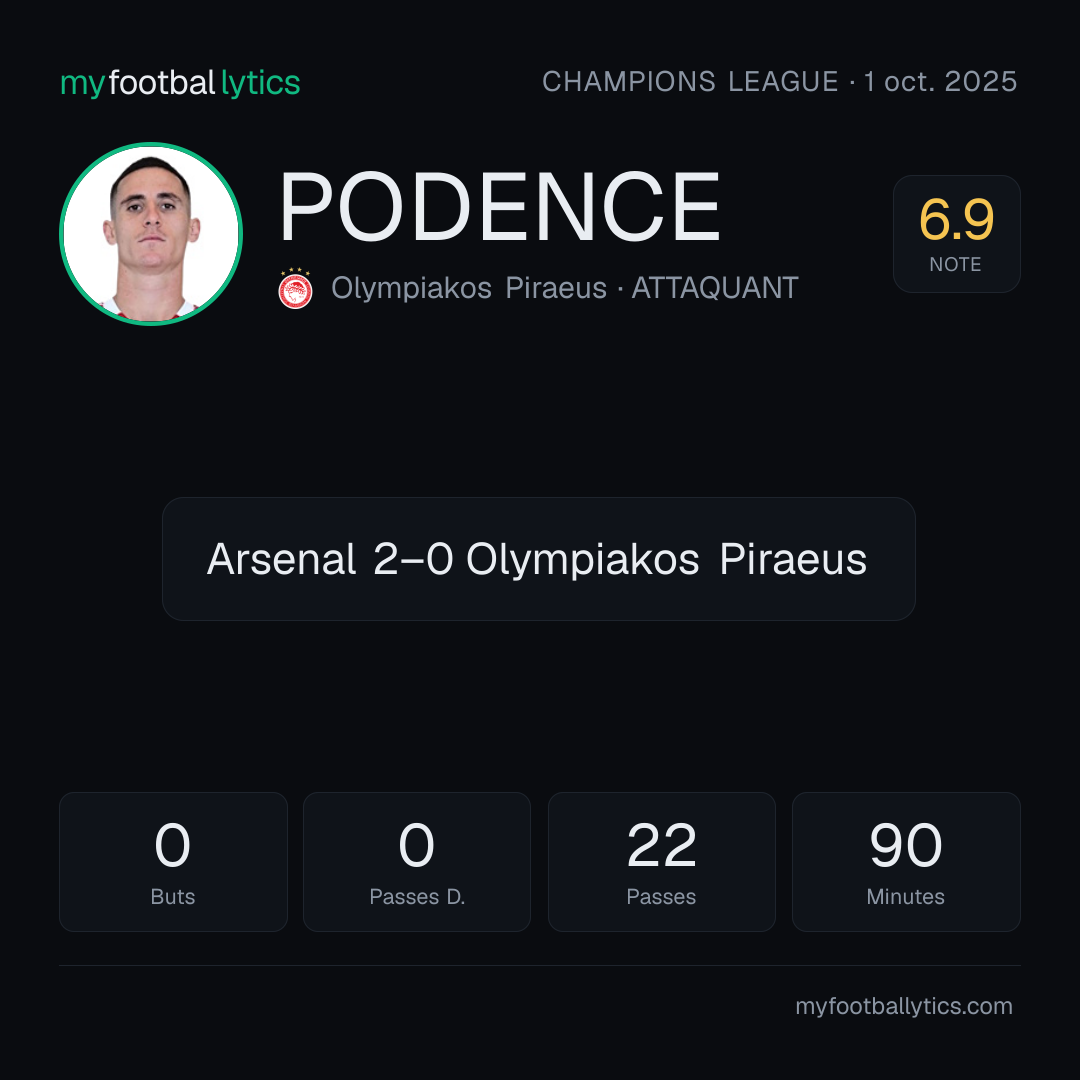This screenshot has width=1080, height=1080.
Task: Click the green 'lytics' part of the logo
Action: (x=260, y=84)
